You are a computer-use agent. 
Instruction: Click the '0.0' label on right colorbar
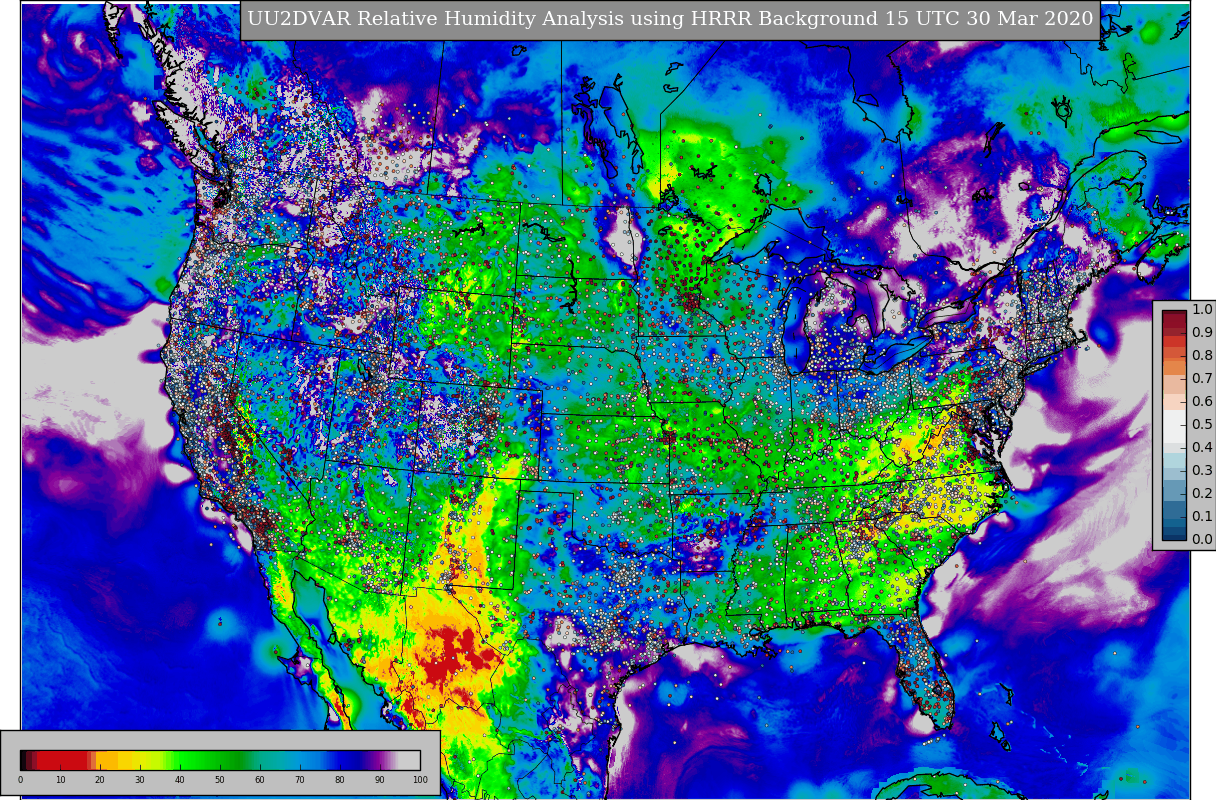tap(1202, 539)
